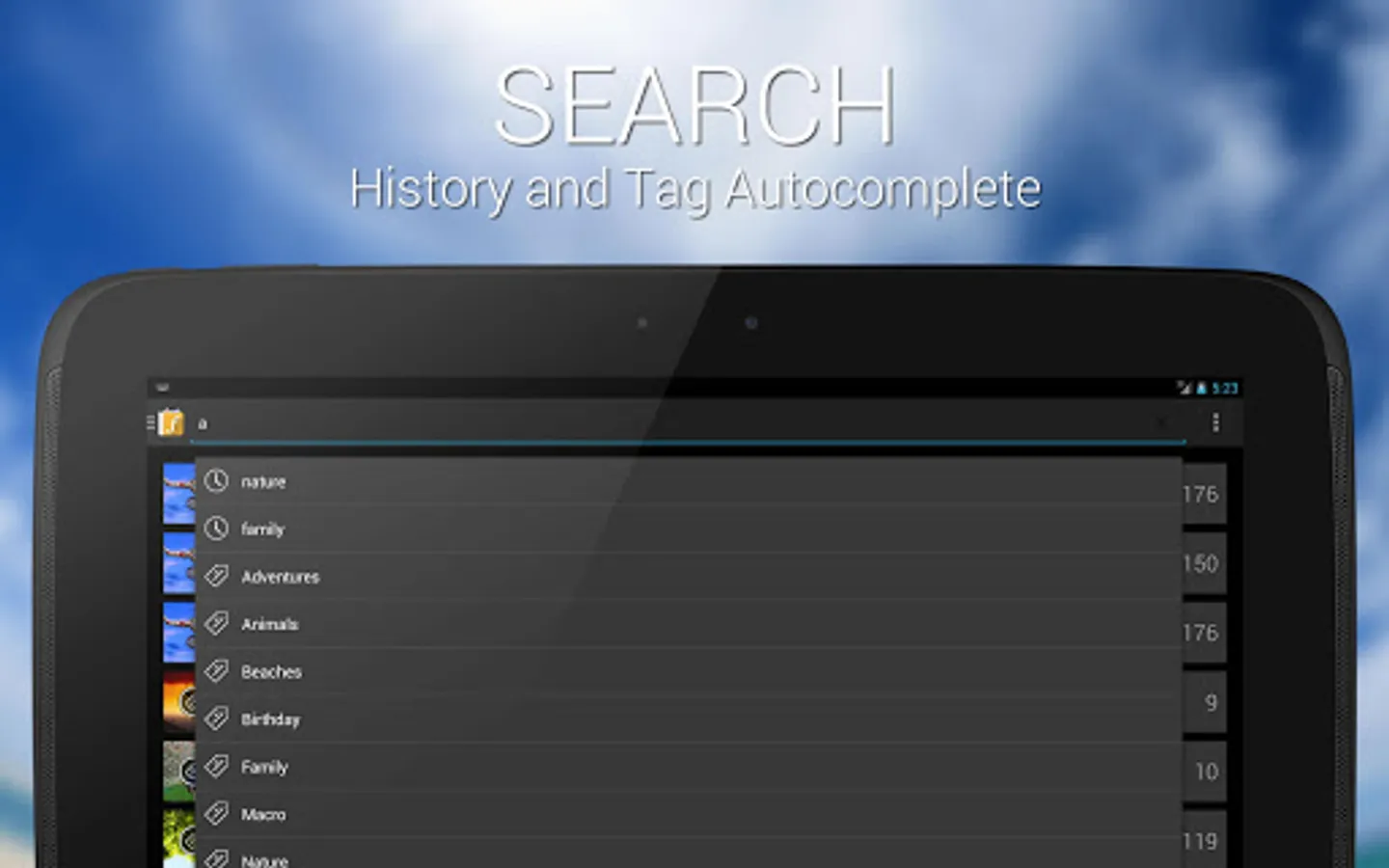Choose the capitalized 'Family' tag suggestion
This screenshot has height=868, width=1389.
coord(689,766)
